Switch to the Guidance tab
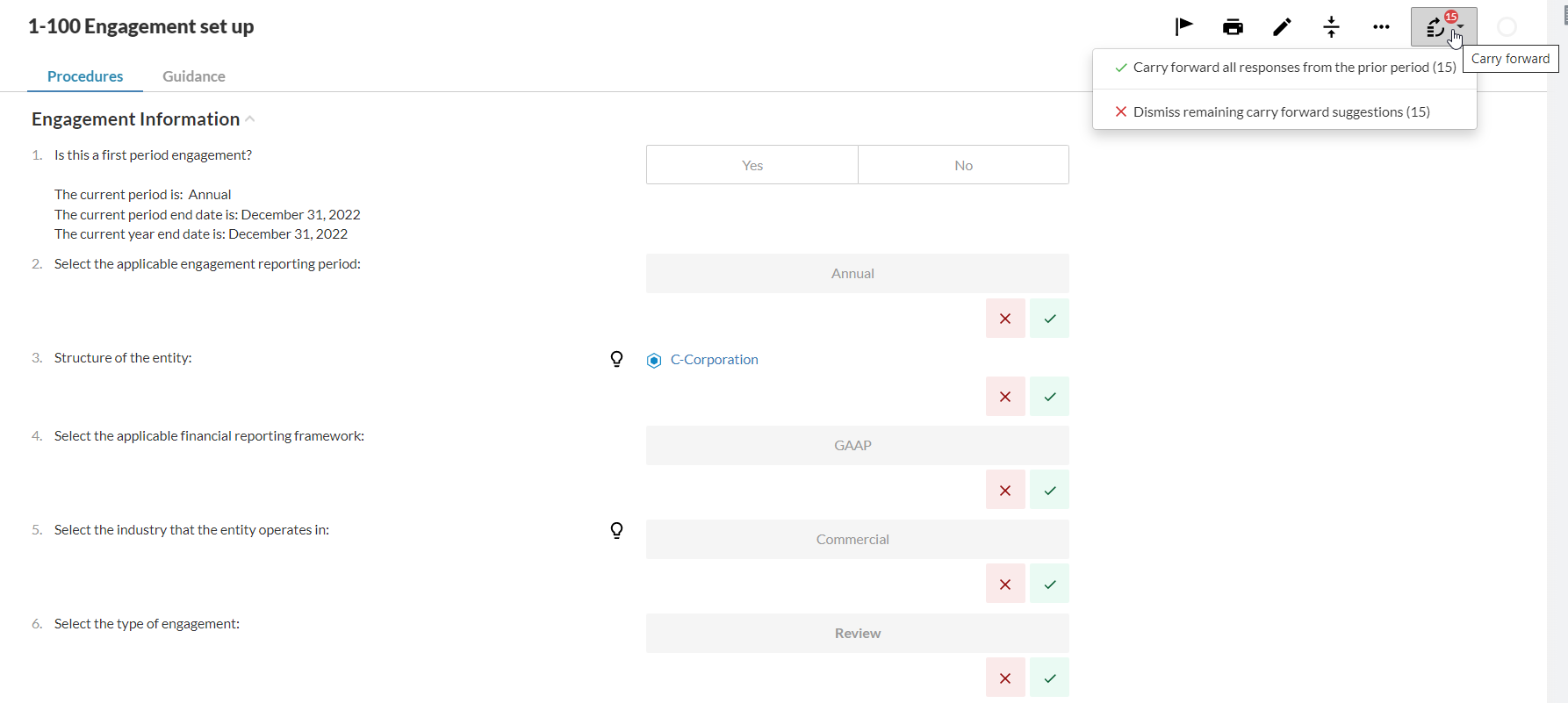1568x703 pixels. (x=193, y=76)
